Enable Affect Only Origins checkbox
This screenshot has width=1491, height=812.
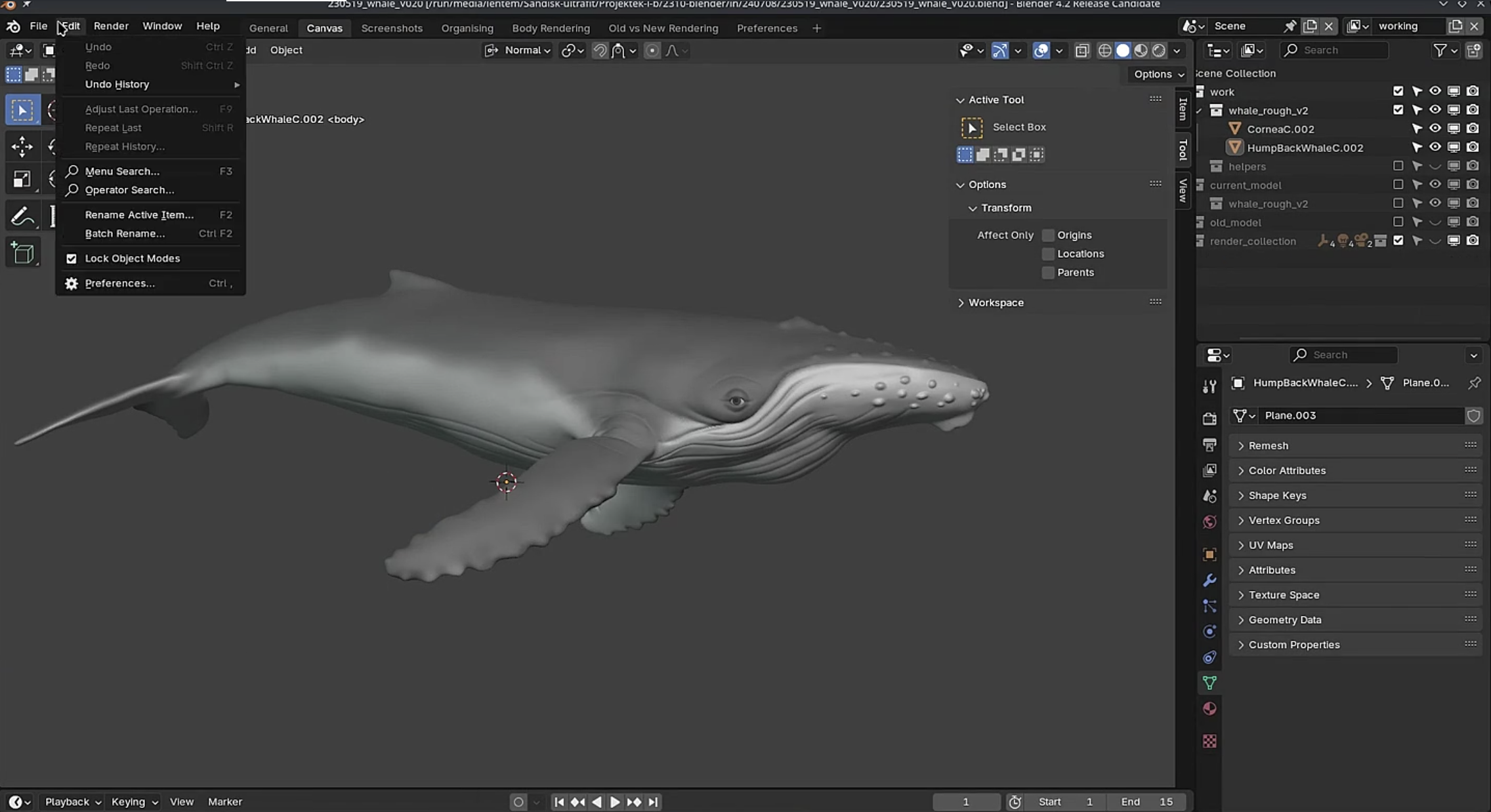1048,235
